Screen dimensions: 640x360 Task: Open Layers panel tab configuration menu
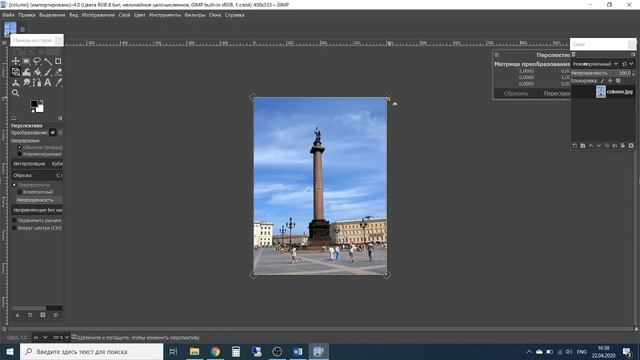[x=633, y=54]
